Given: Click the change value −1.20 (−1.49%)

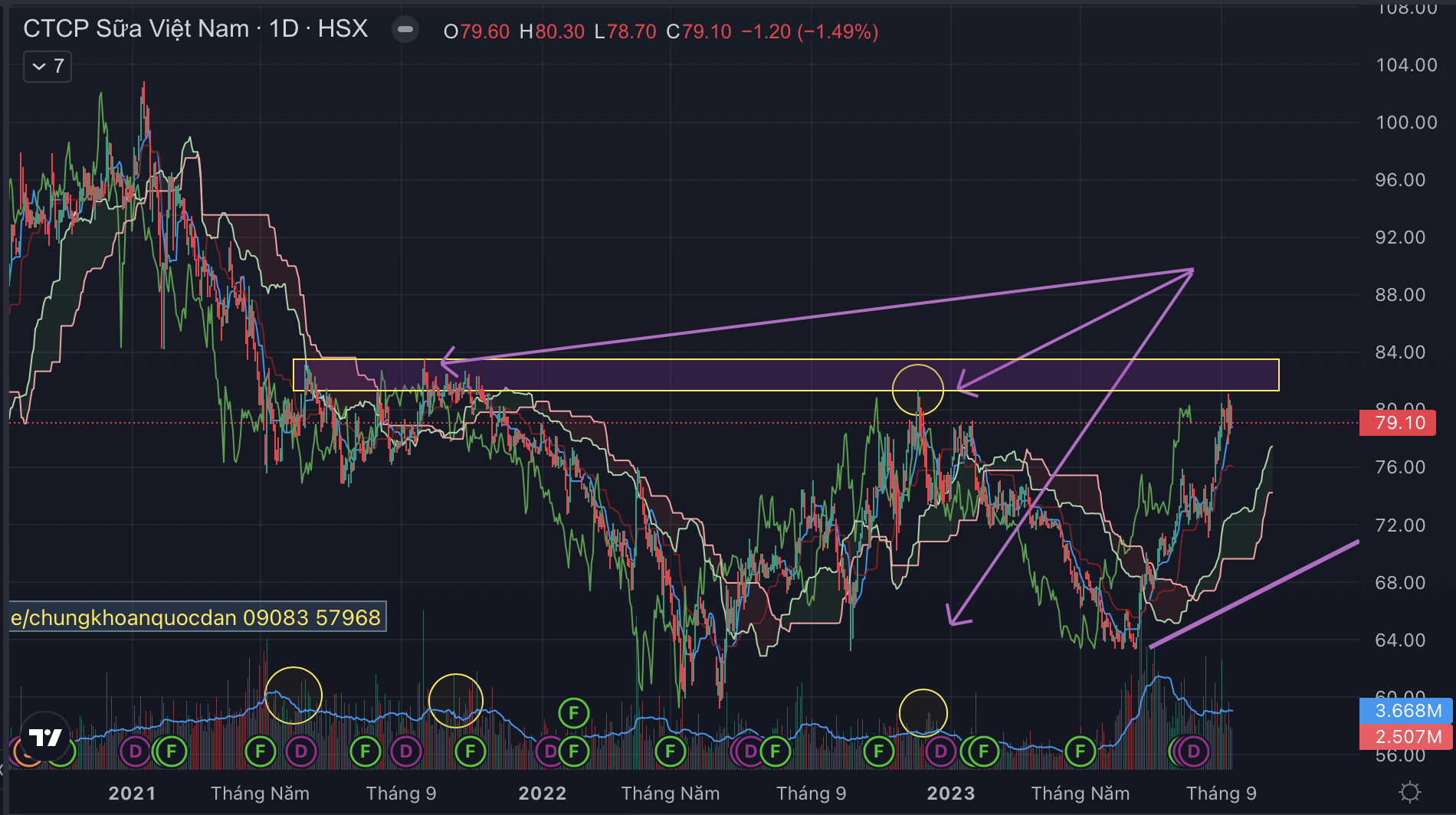Looking at the screenshot, I should click(810, 32).
